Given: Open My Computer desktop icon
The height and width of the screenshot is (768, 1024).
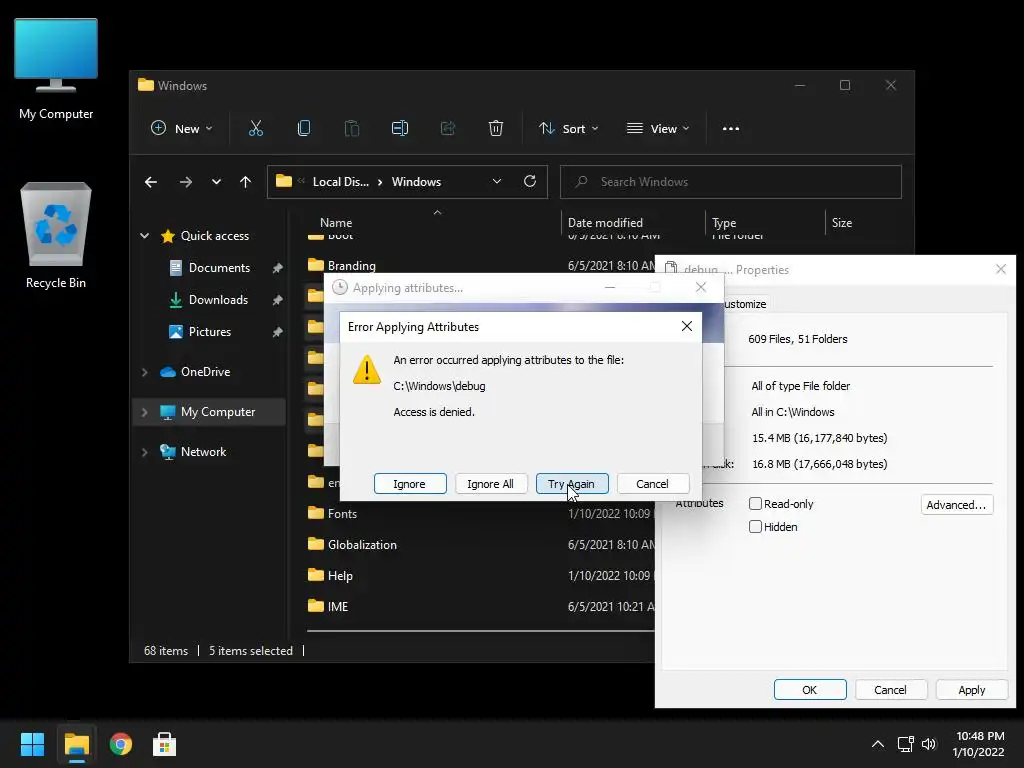Looking at the screenshot, I should tap(56, 69).
